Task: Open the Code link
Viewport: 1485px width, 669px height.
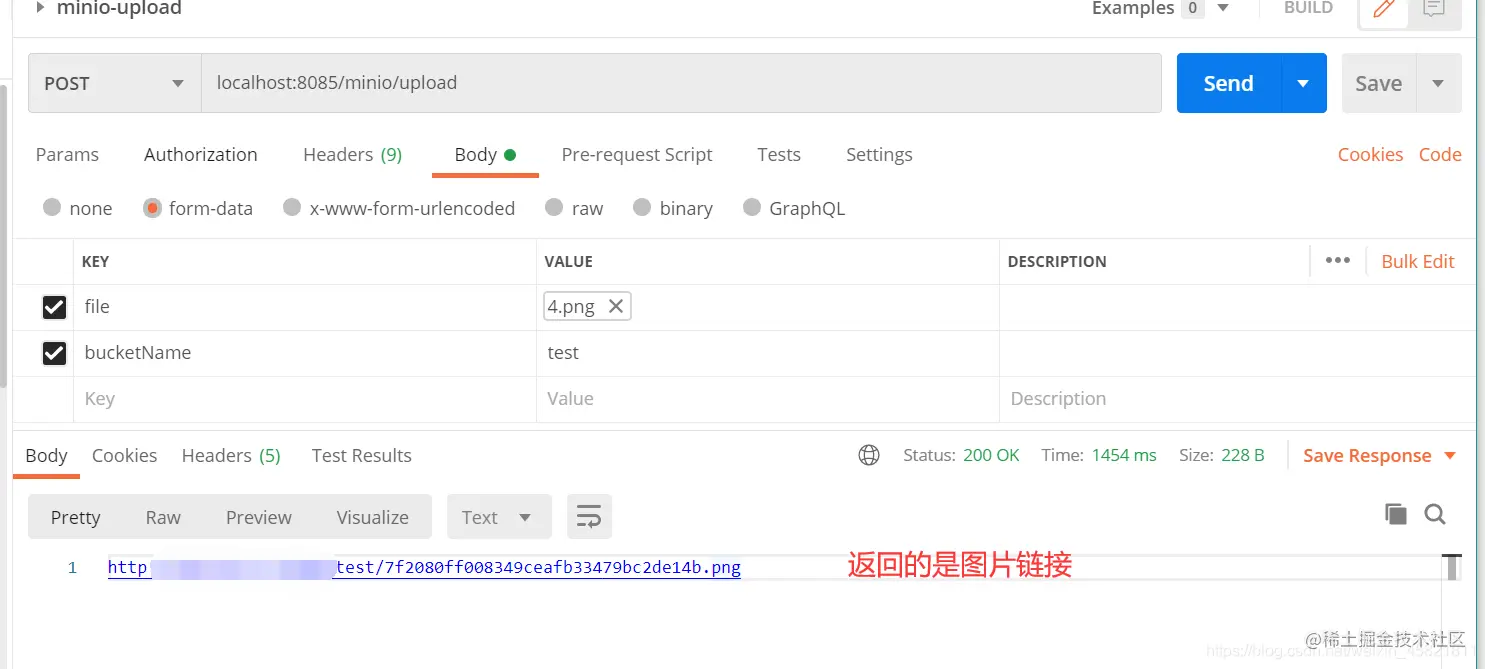Action: [x=1440, y=154]
